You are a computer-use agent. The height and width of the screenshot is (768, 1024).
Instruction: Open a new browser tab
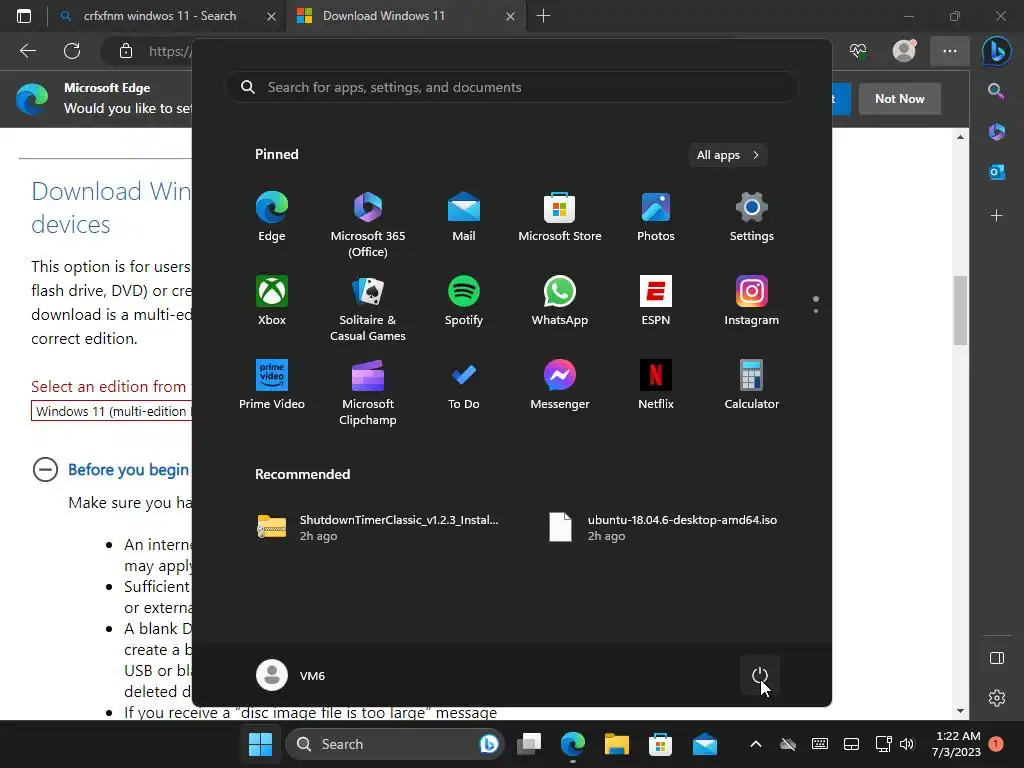point(543,16)
